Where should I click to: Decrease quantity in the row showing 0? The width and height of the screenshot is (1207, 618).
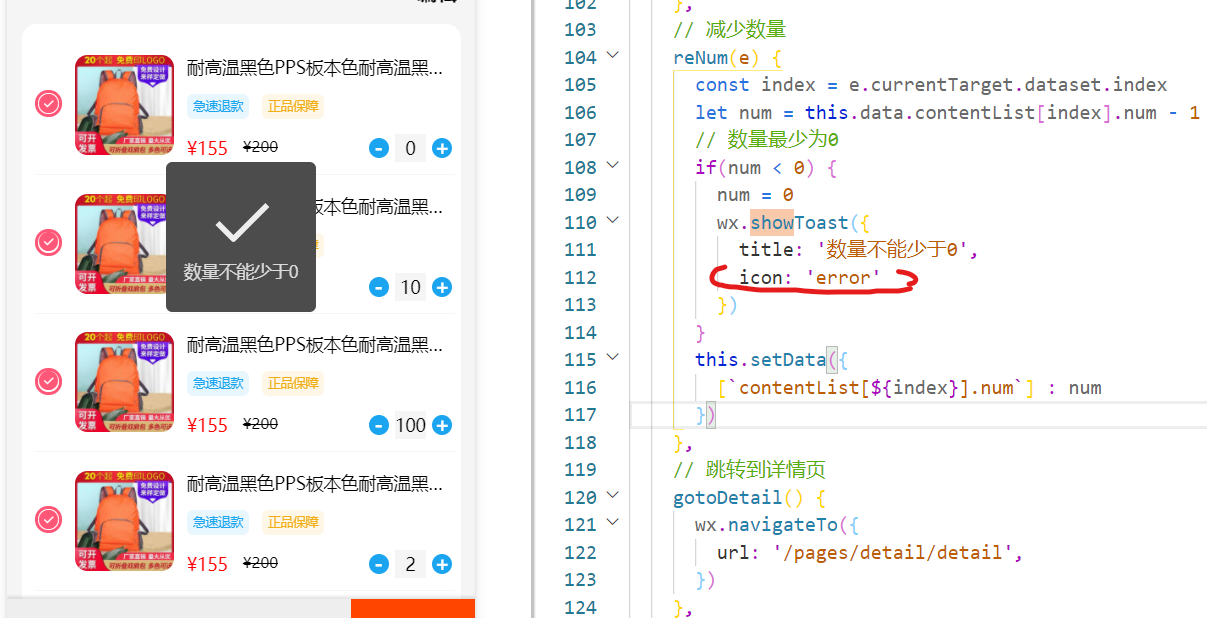[x=379, y=149]
